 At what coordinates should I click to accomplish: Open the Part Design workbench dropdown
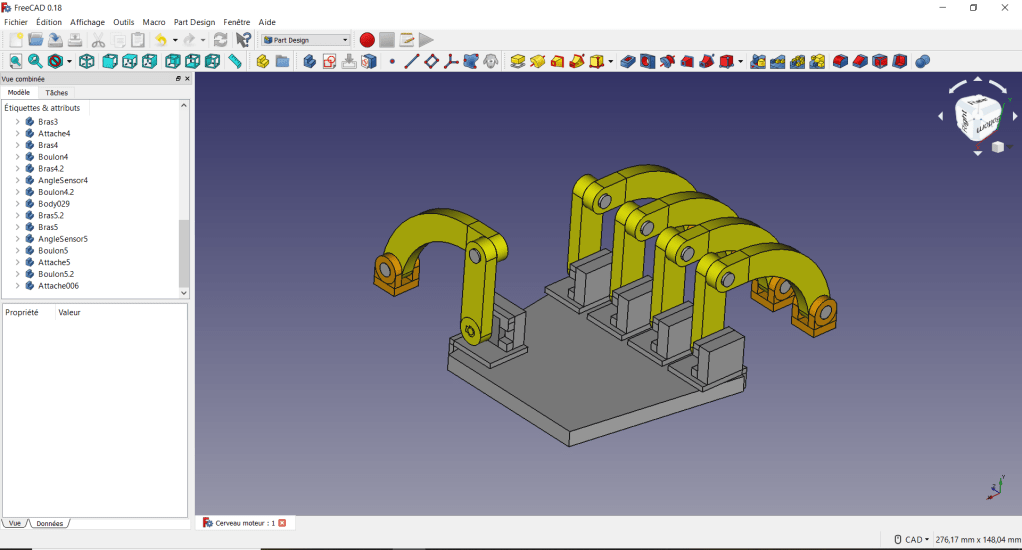point(306,40)
